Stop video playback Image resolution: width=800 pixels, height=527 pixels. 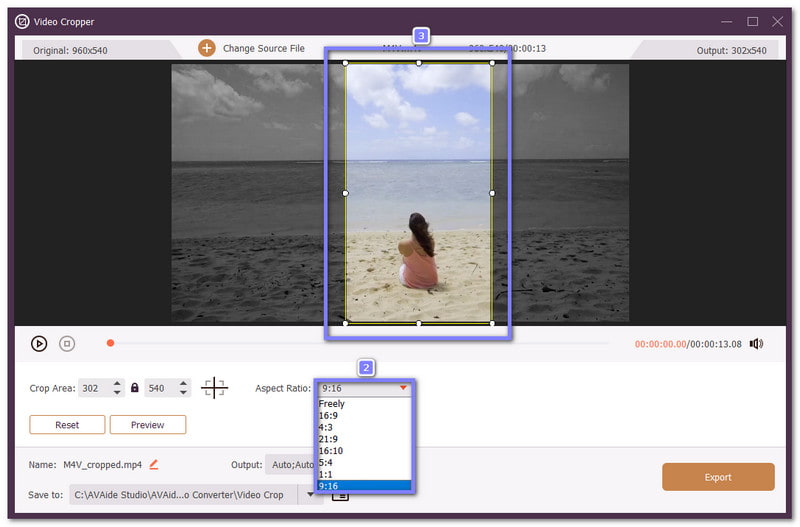(x=67, y=344)
